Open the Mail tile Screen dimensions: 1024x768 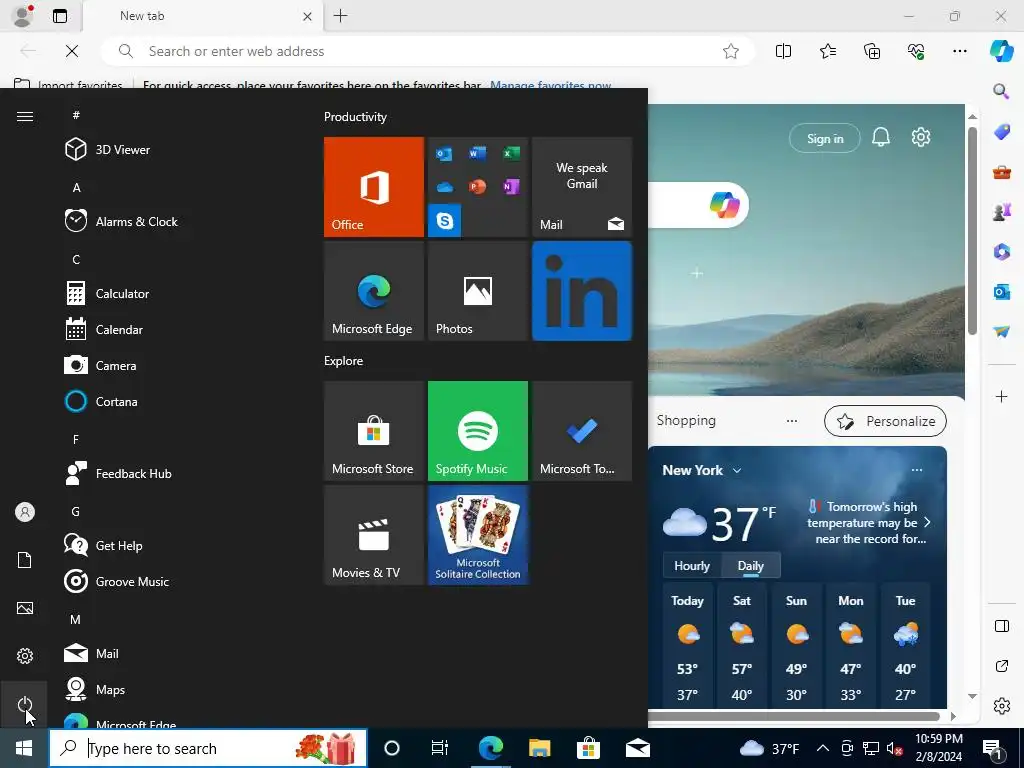582,187
